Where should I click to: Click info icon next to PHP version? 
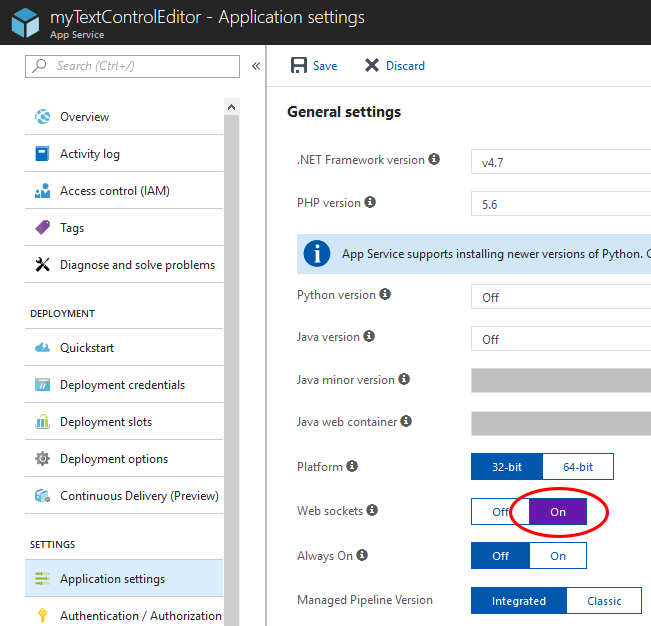pos(370,202)
